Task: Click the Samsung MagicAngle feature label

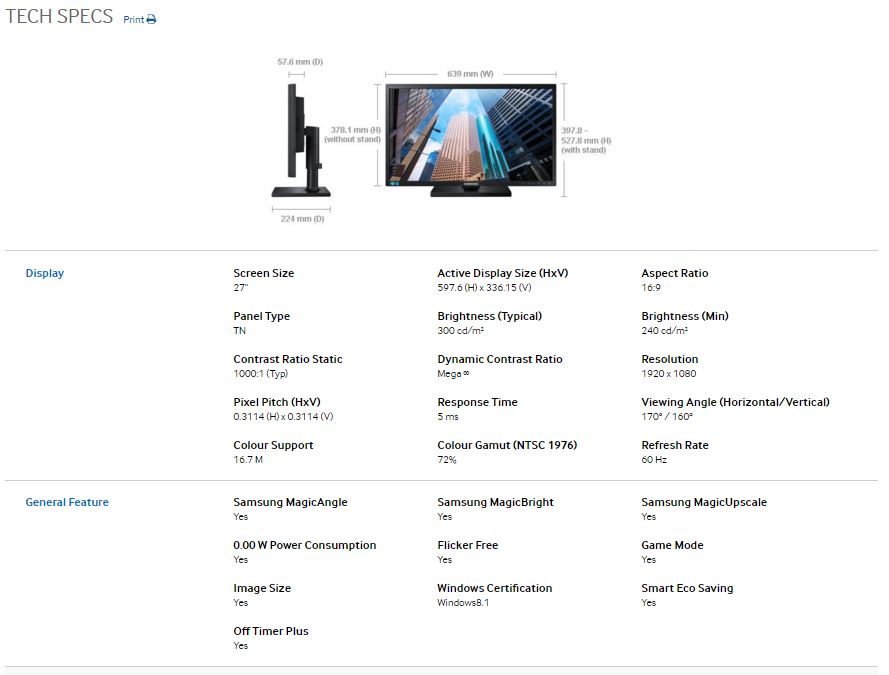Action: [x=290, y=502]
